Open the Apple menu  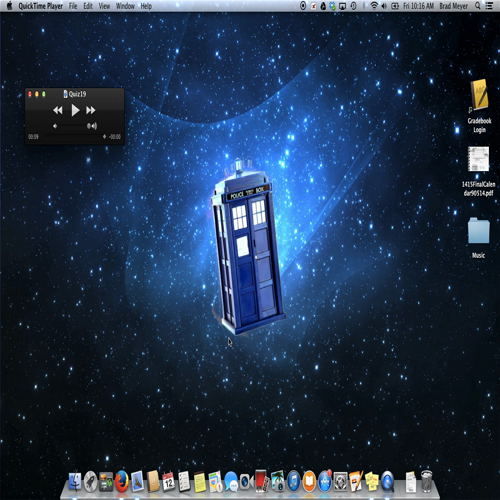point(9,6)
